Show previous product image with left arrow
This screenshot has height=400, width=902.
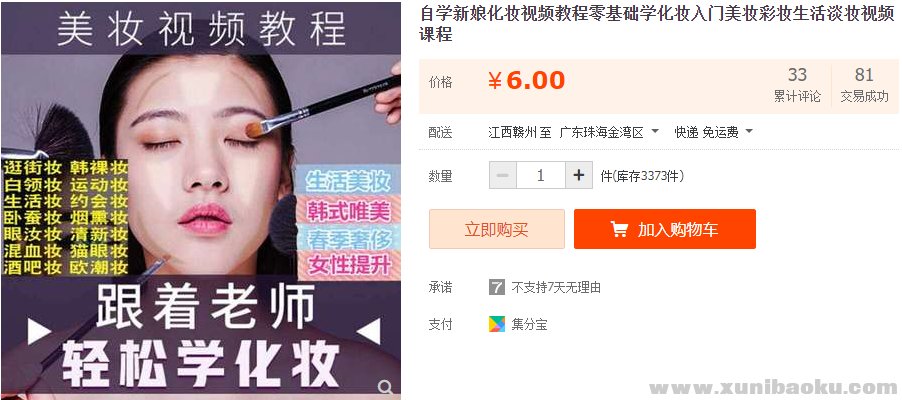[39, 331]
